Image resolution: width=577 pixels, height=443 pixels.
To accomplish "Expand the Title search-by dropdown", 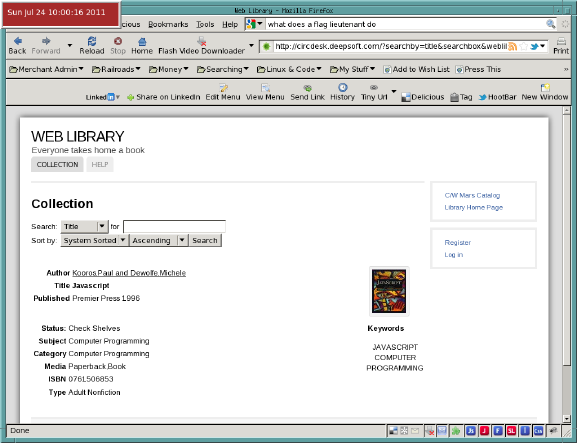I will 85,226.
